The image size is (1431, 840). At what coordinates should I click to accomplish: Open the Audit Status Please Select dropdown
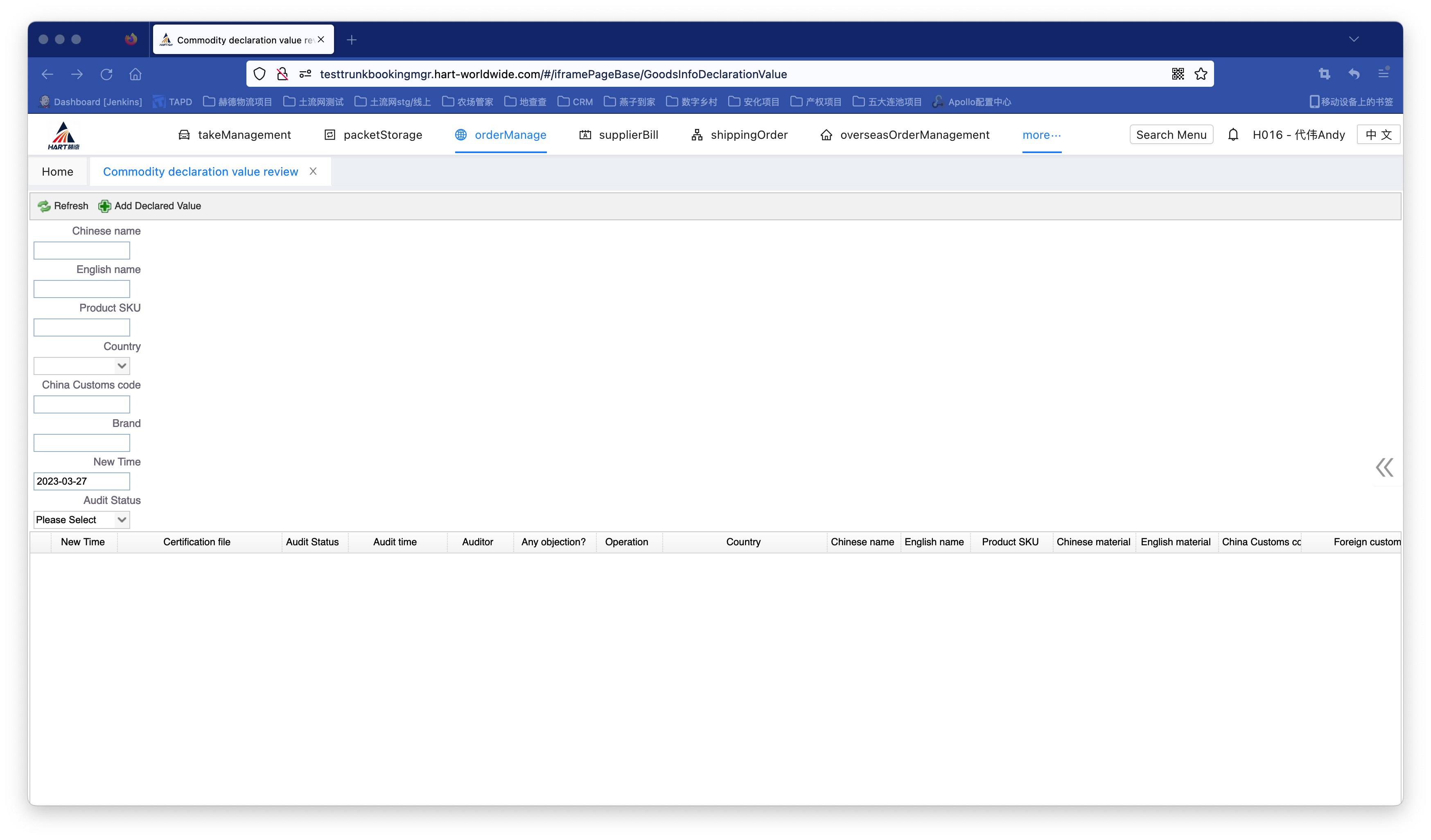pyautogui.click(x=82, y=519)
